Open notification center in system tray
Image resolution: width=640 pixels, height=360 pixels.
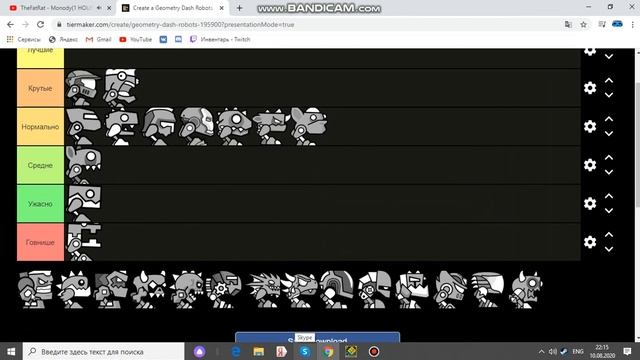point(627,351)
